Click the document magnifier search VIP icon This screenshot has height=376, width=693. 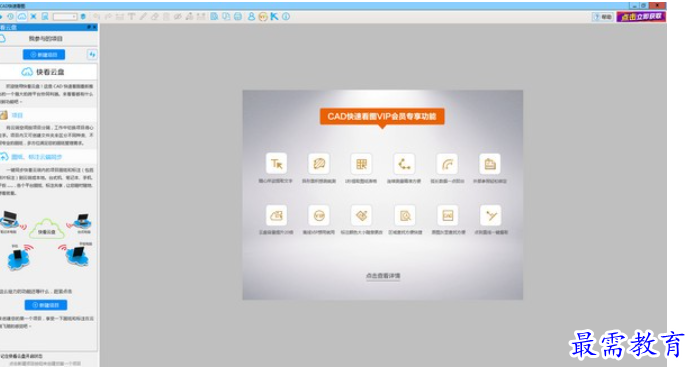tap(404, 216)
